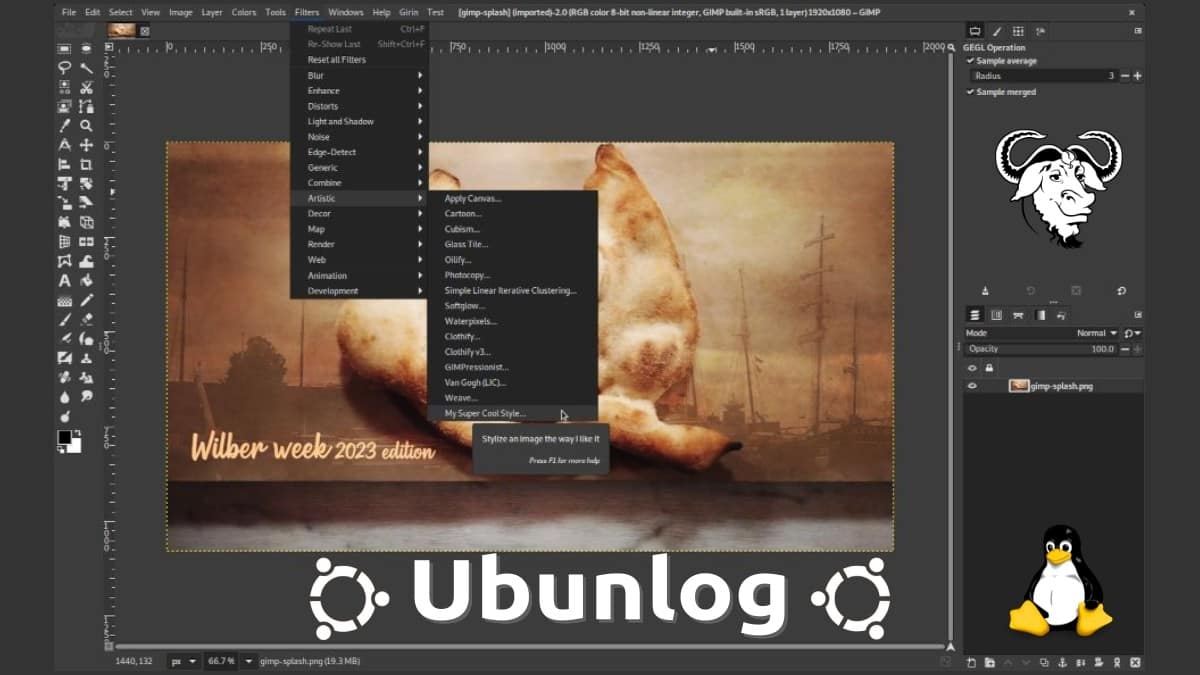Choose GIMPressionist... filter entry

513,367
